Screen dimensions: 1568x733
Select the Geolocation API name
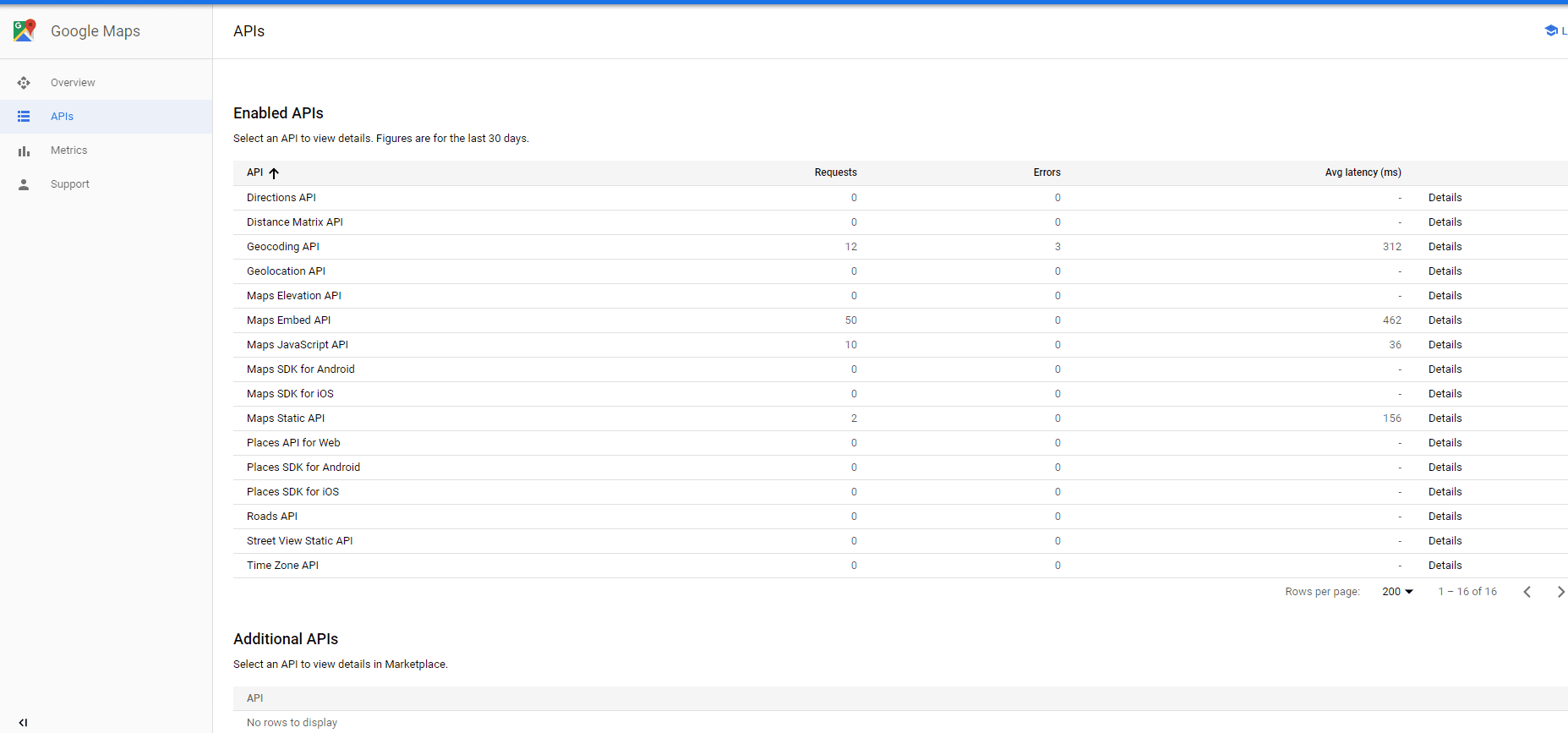click(x=286, y=271)
